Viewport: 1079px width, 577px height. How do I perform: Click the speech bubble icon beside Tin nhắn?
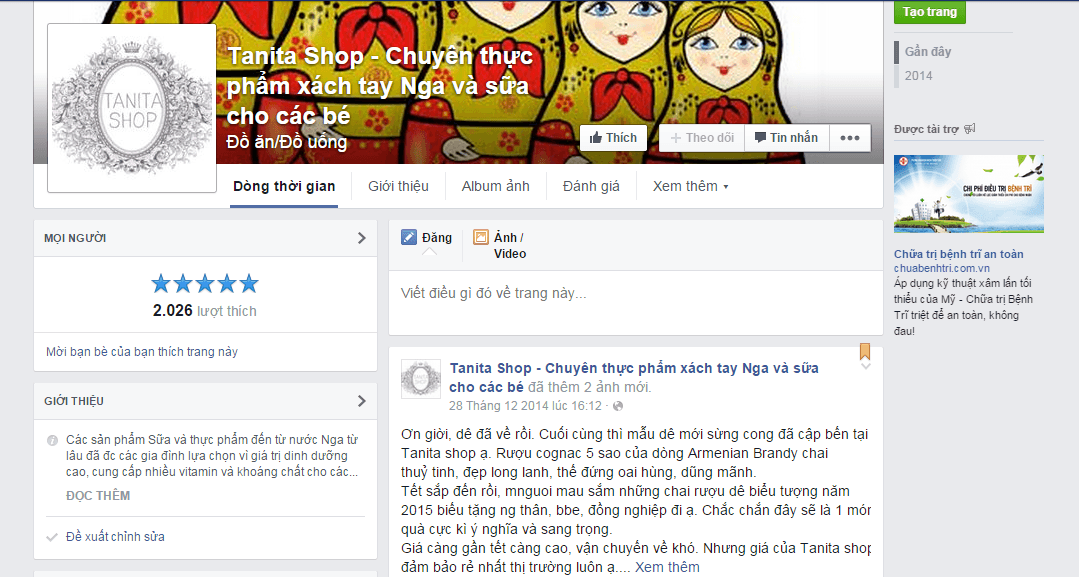click(760, 138)
